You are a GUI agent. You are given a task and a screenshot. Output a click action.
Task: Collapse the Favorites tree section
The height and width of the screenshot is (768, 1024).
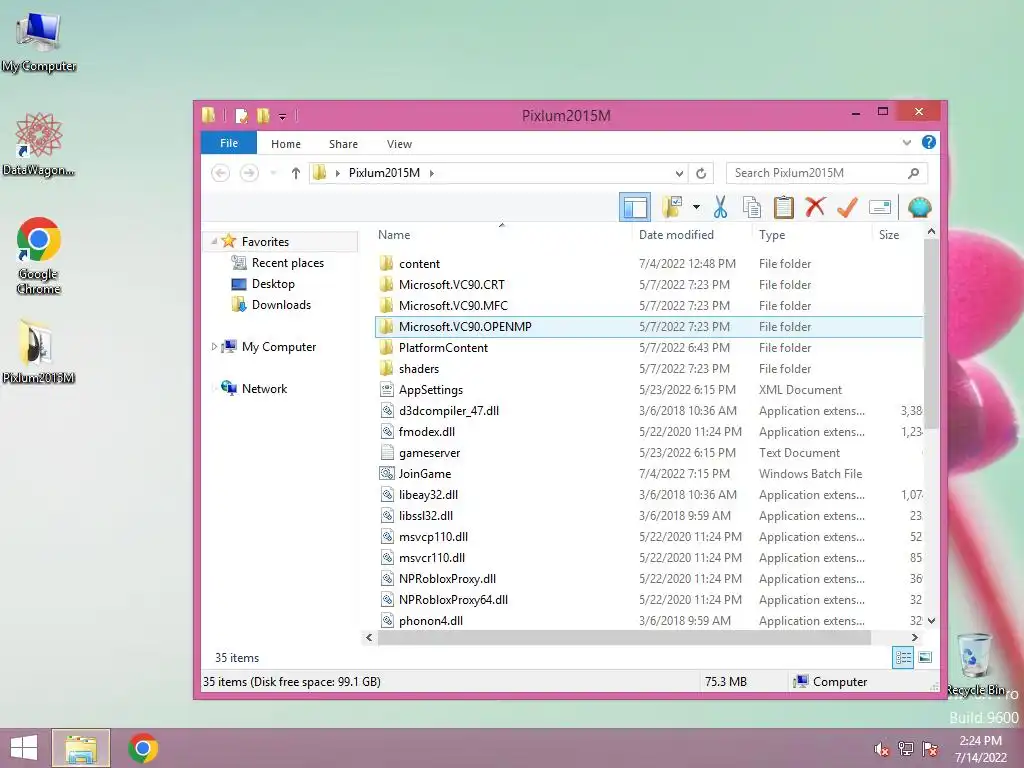214,242
